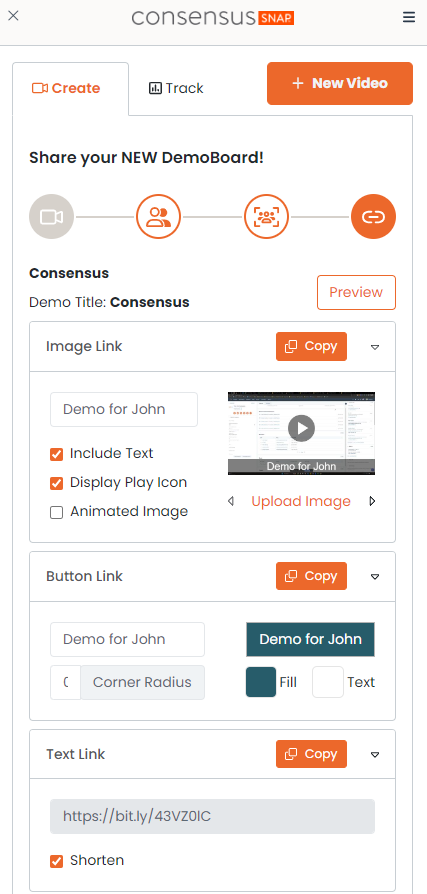427x894 pixels.
Task: Click the Demo for John preview button
Action: pos(310,639)
